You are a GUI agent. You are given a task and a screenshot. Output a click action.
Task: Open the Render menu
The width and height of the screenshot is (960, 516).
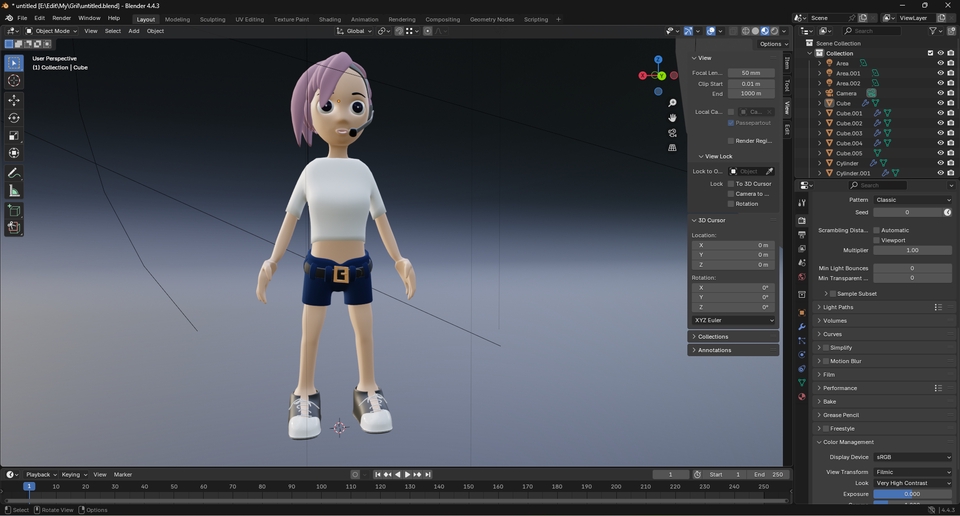pyautogui.click(x=61, y=18)
